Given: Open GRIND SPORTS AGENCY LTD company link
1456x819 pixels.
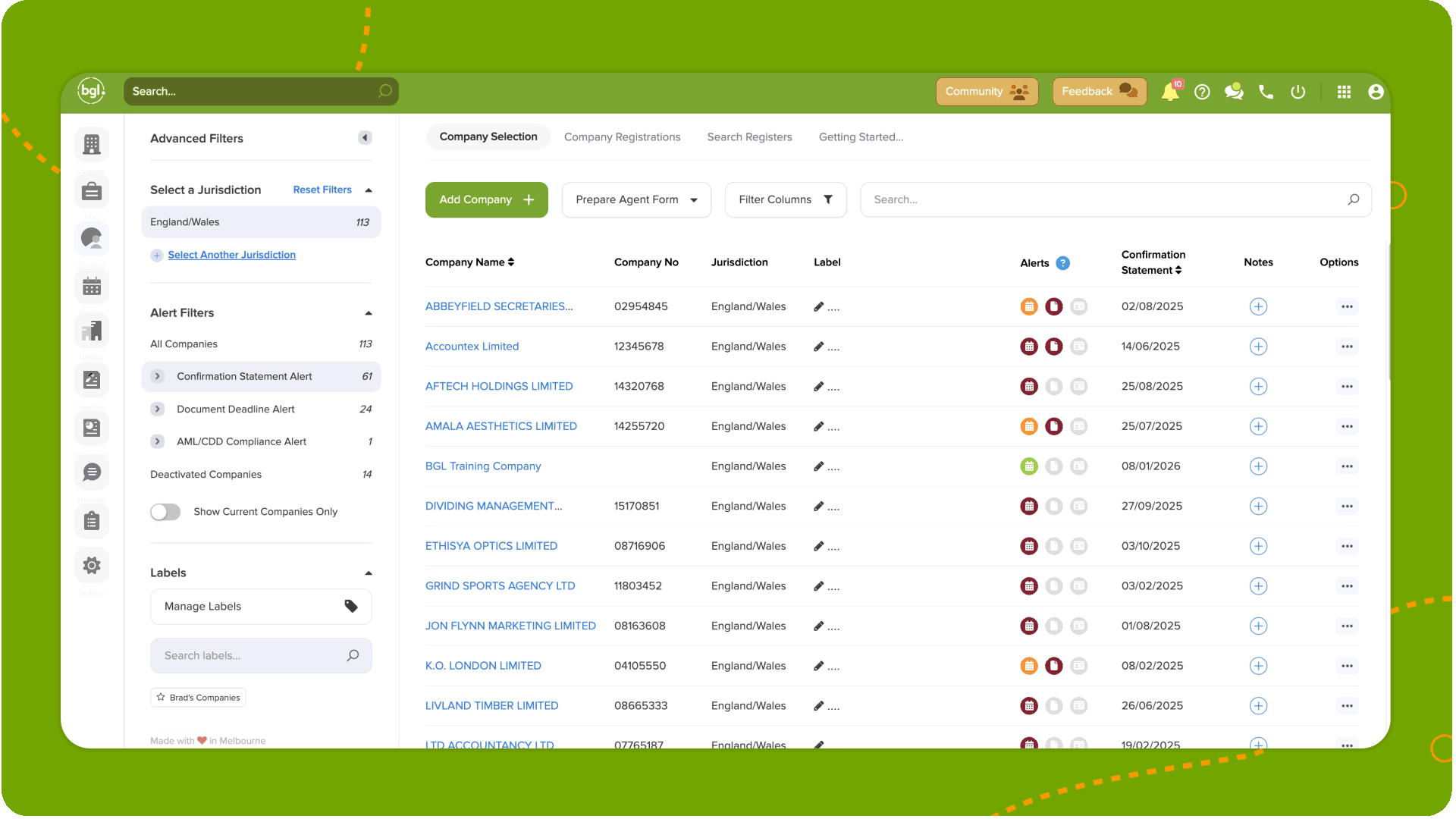Looking at the screenshot, I should pyautogui.click(x=500, y=586).
